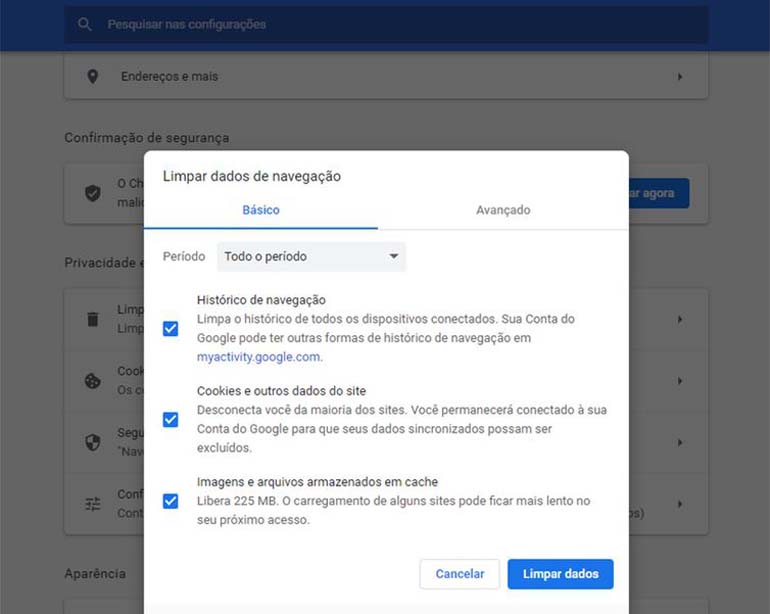Click the sliders icon for site settings
Viewport: 770px width, 614px height.
93,504
